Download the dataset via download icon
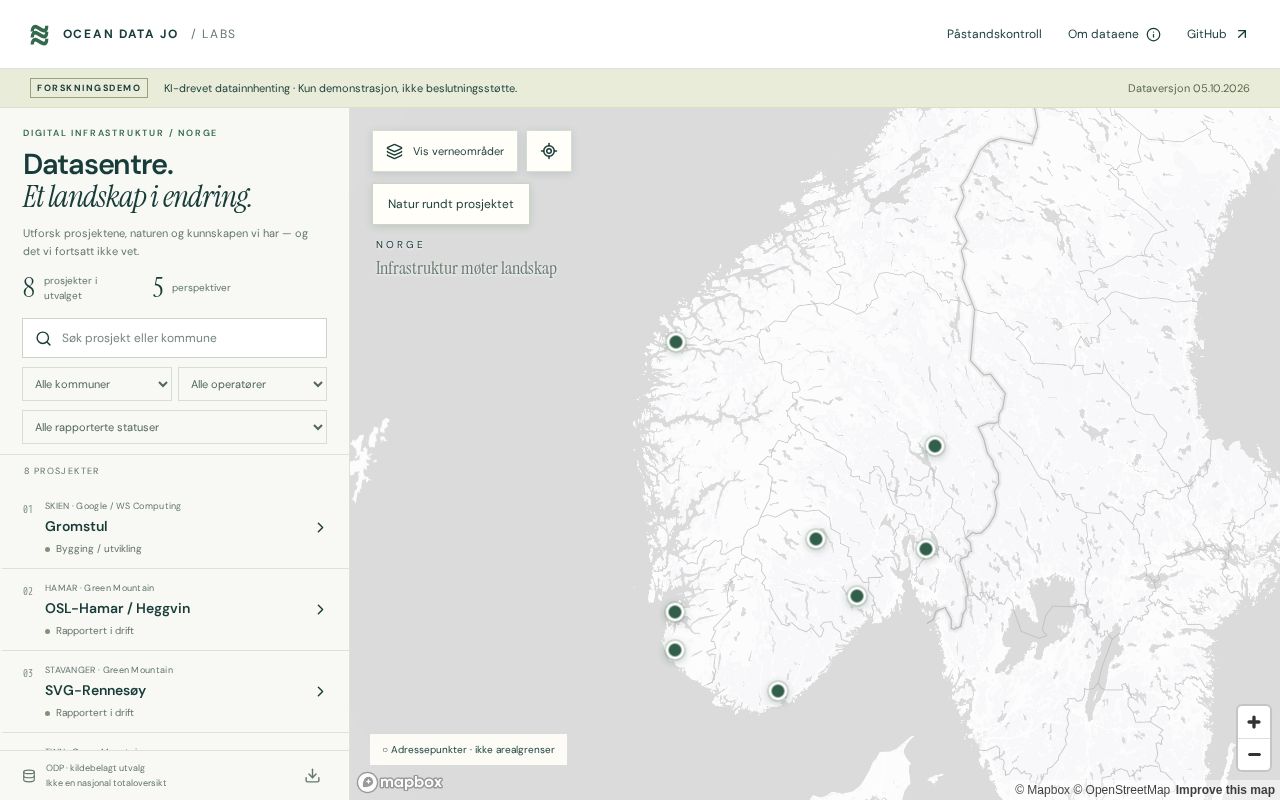Image resolution: width=1280 pixels, height=800 pixels. tap(312, 775)
